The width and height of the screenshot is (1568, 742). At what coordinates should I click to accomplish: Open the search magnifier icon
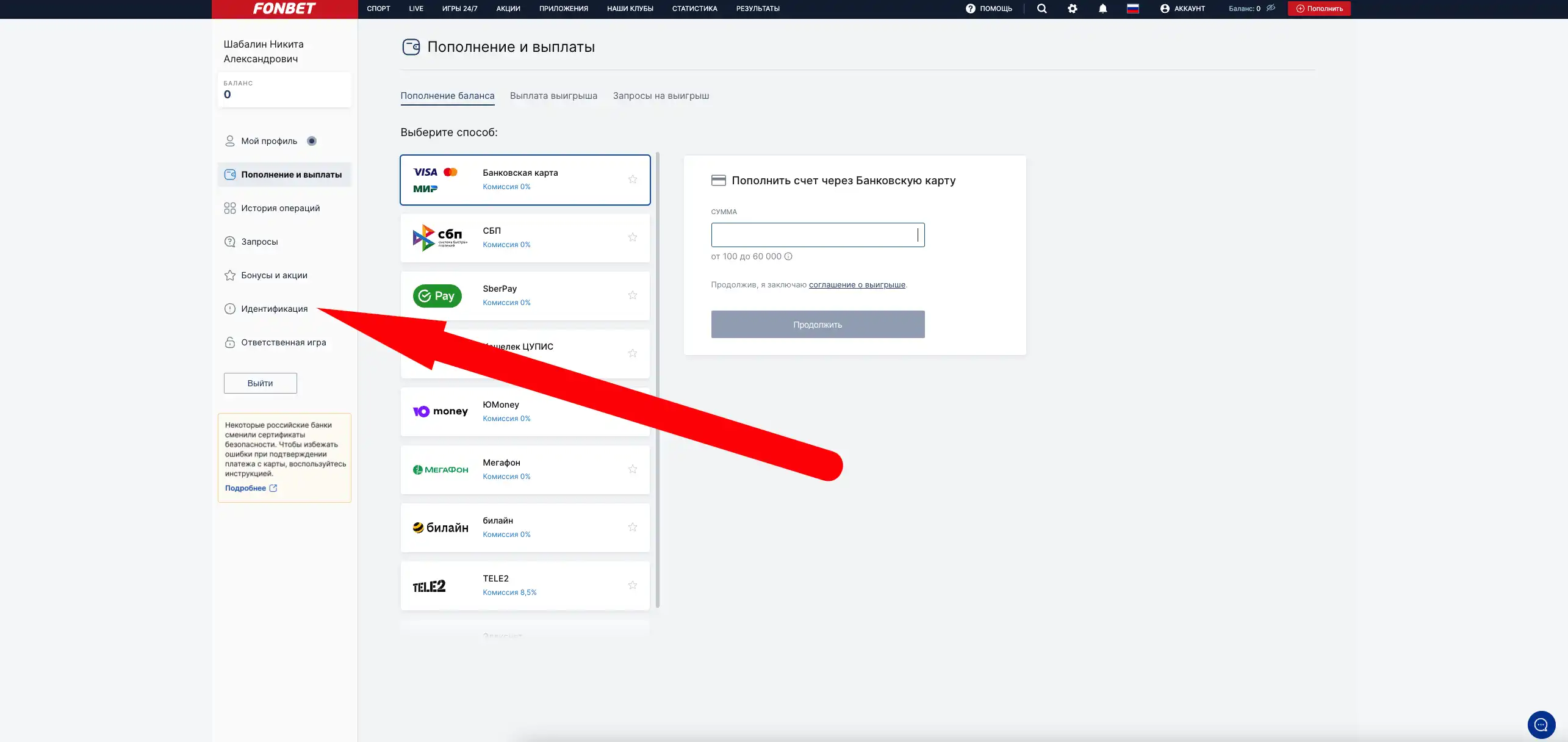(x=1042, y=9)
